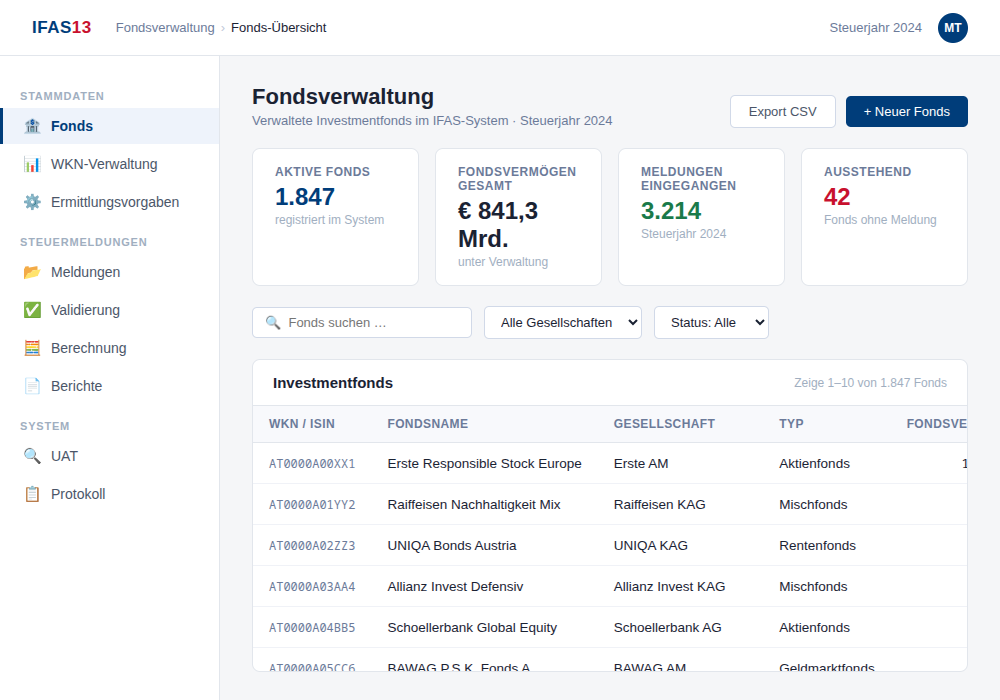The image size is (1000, 700).
Task: Create a fund with + Neuer Fonds
Action: [x=906, y=111]
